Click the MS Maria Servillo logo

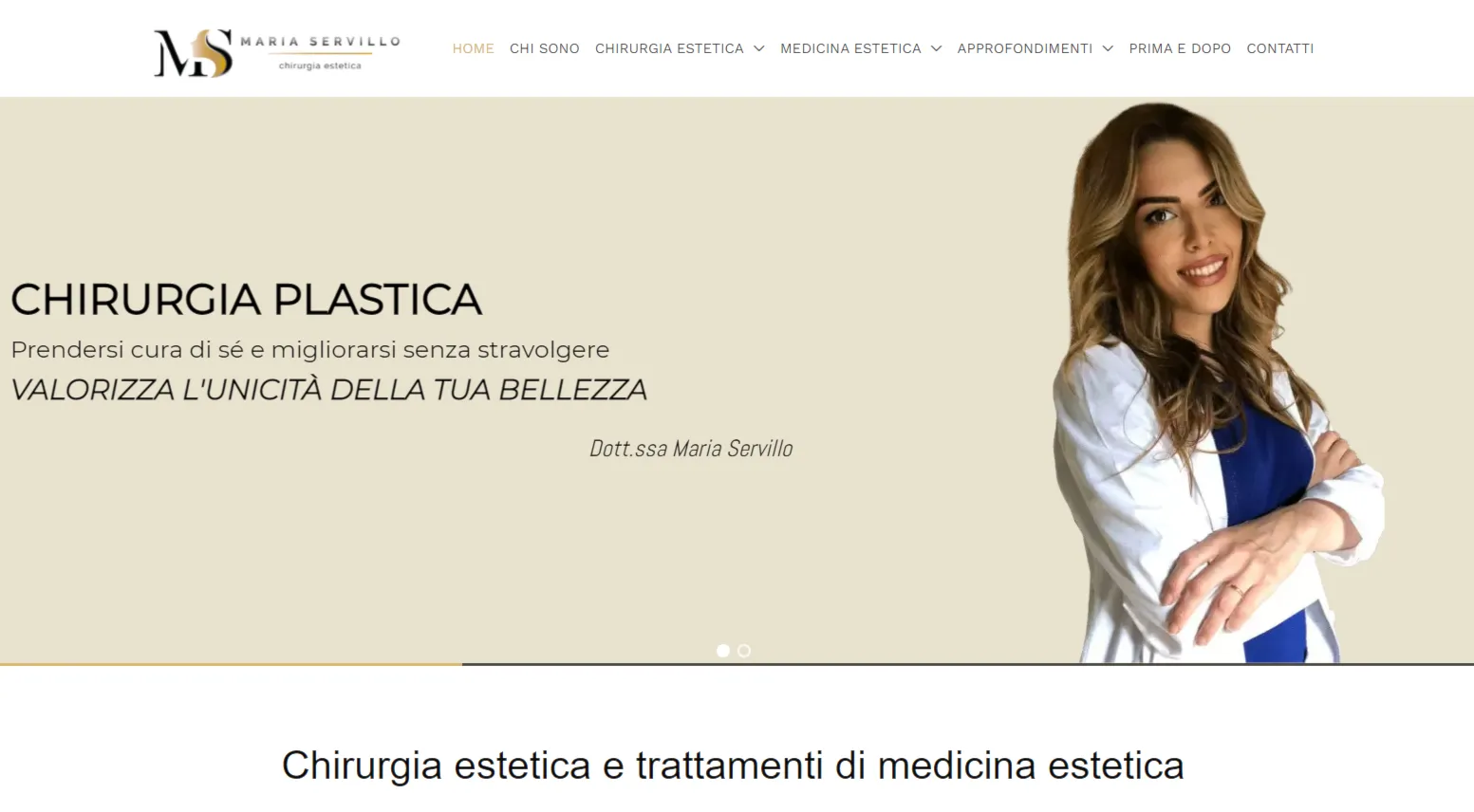(x=277, y=53)
